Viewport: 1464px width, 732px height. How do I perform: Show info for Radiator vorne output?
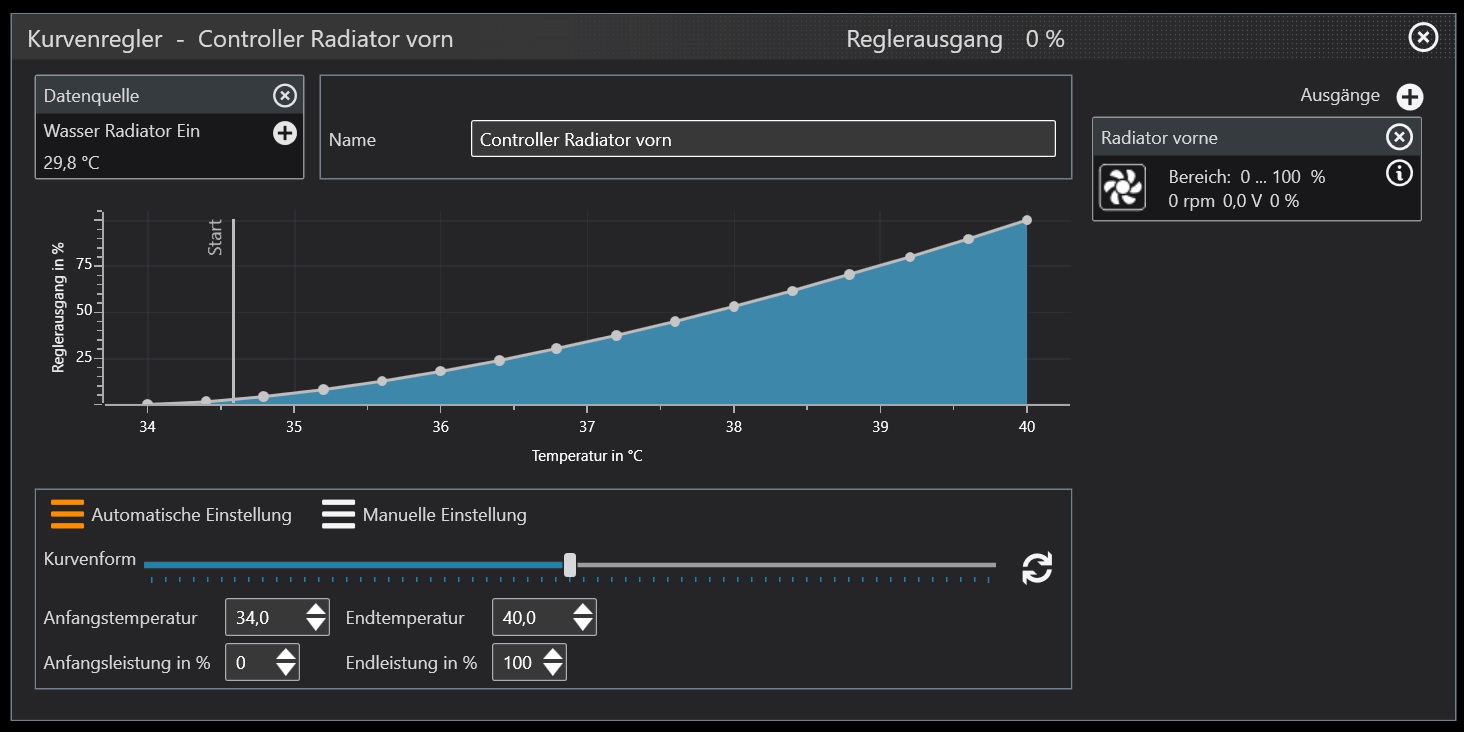click(1399, 174)
